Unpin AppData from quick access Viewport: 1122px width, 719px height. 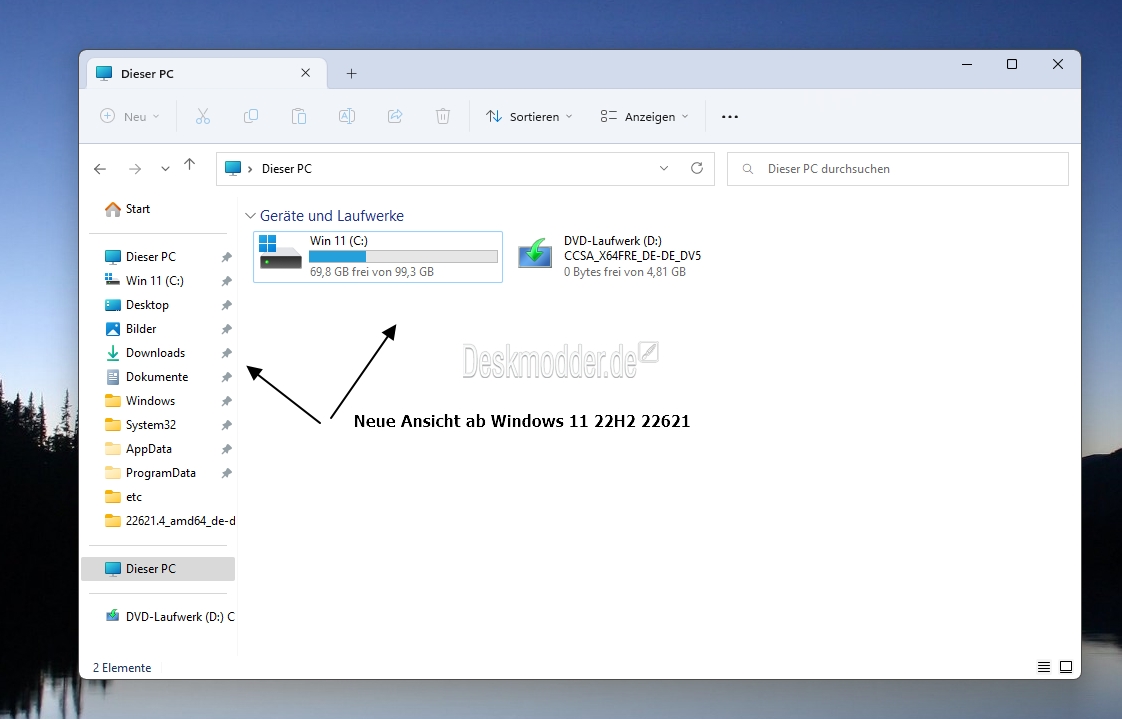click(x=227, y=449)
